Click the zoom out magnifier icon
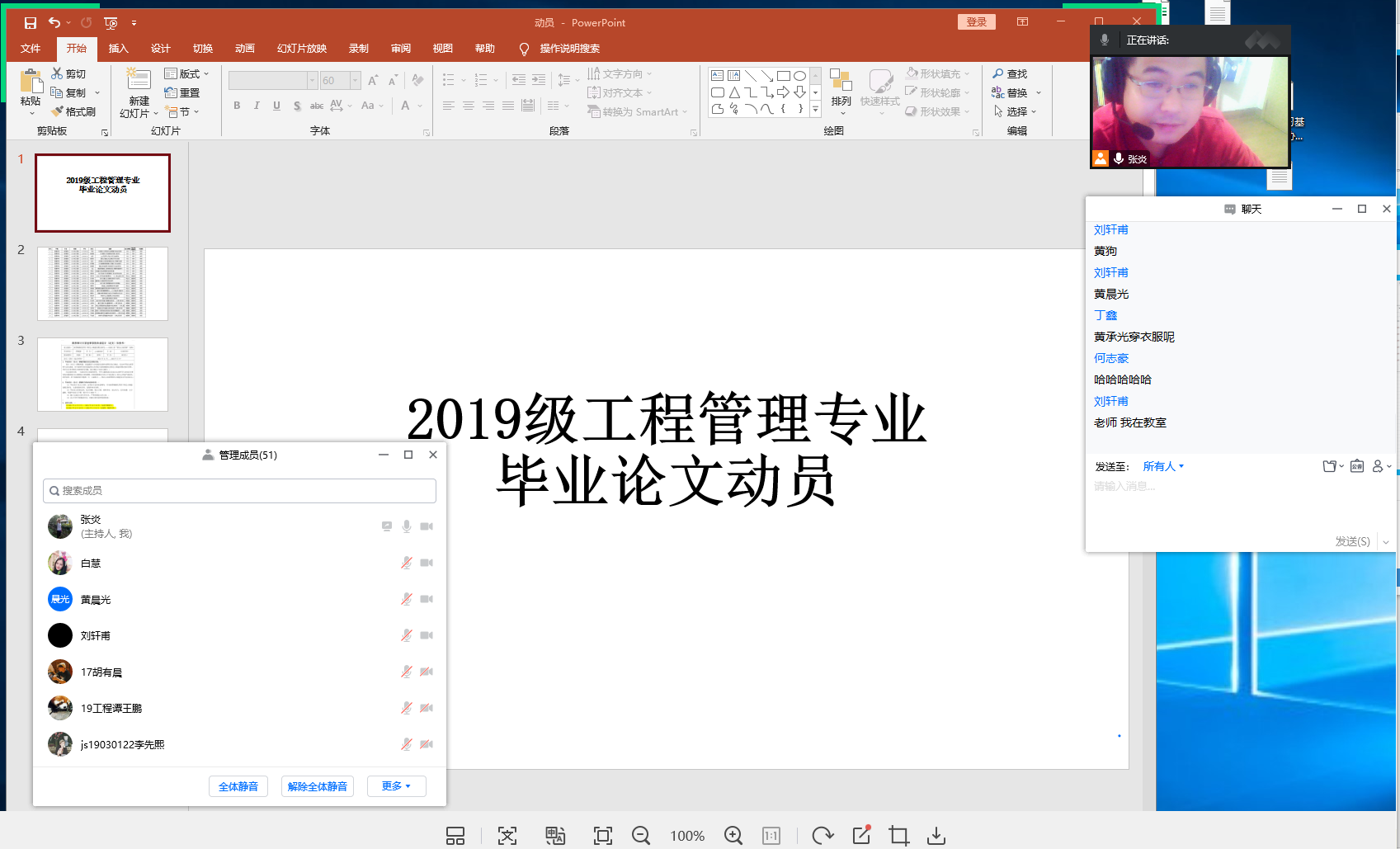The image size is (1400, 849). click(x=641, y=836)
